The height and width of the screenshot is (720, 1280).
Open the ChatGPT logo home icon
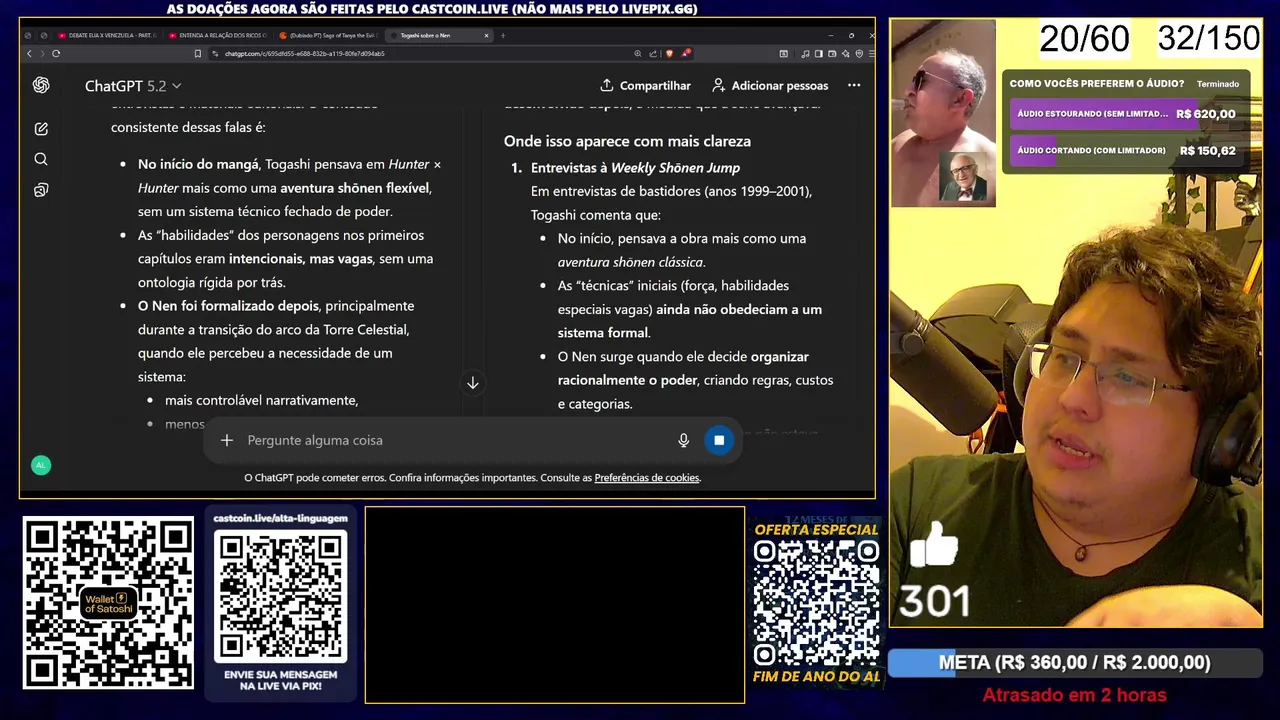click(41, 85)
